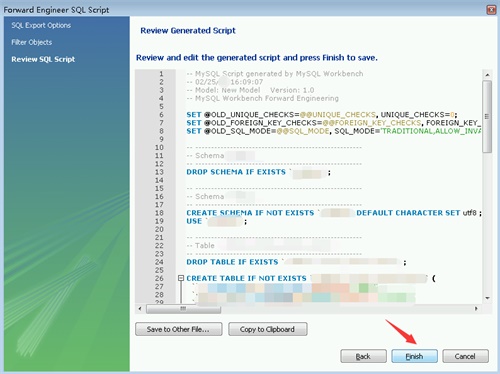Close the Forward Engineer SQL Script dialog
The width and height of the screenshot is (500, 374).
(x=491, y=10)
